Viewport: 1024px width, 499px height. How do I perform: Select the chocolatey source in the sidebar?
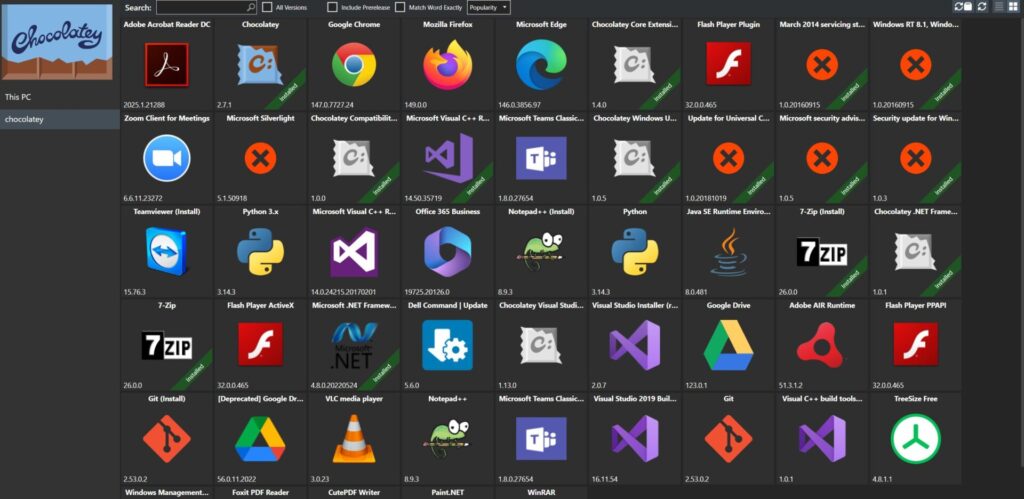pos(60,120)
